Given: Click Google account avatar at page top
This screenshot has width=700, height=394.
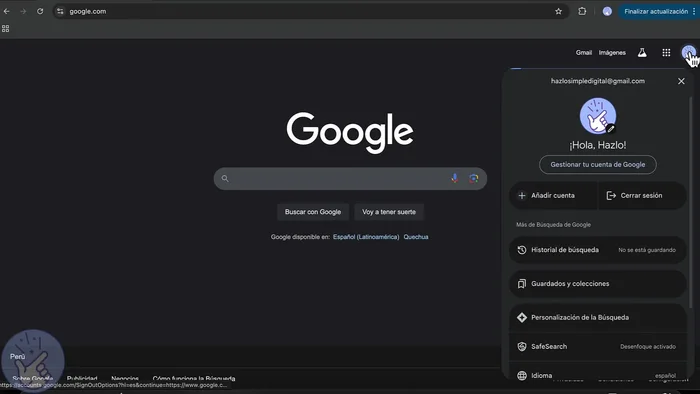Looking at the screenshot, I should coord(689,52).
